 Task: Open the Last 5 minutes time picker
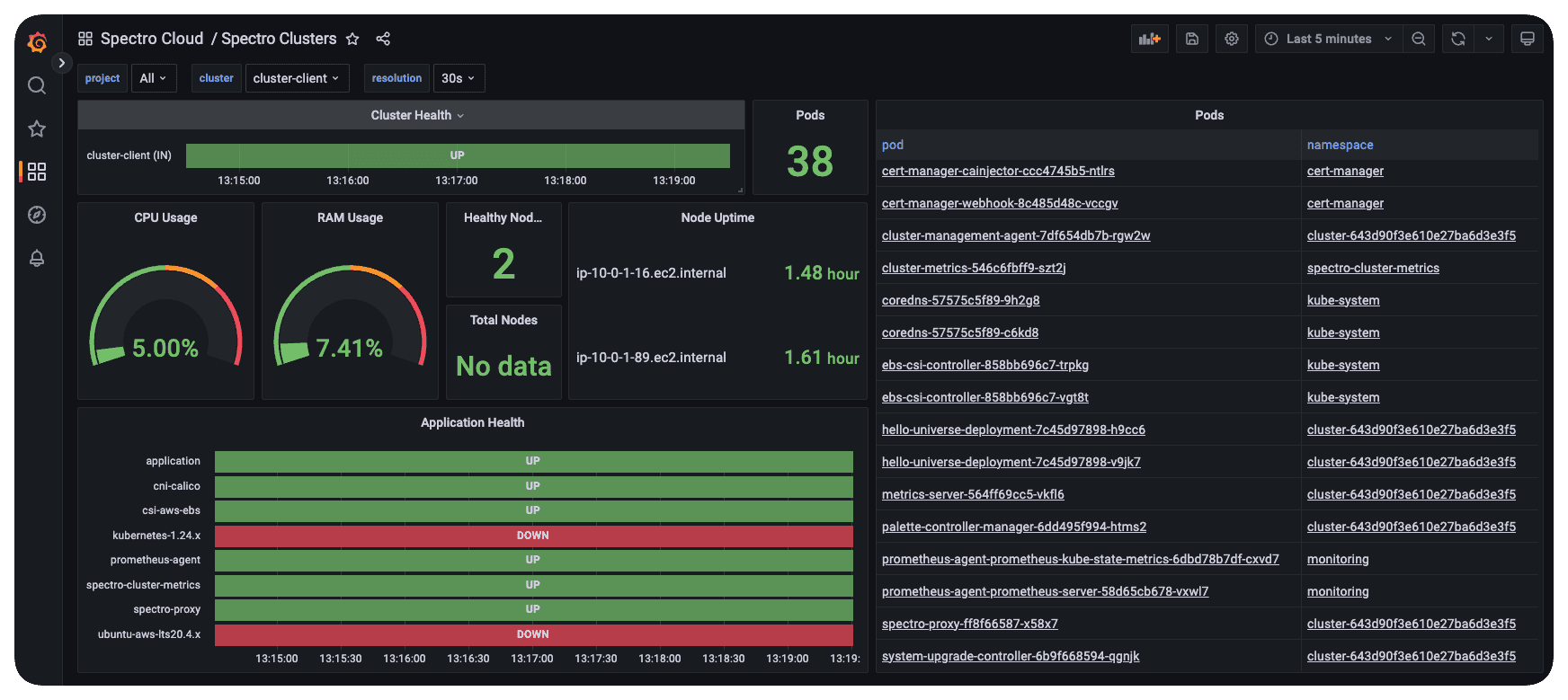1329,39
